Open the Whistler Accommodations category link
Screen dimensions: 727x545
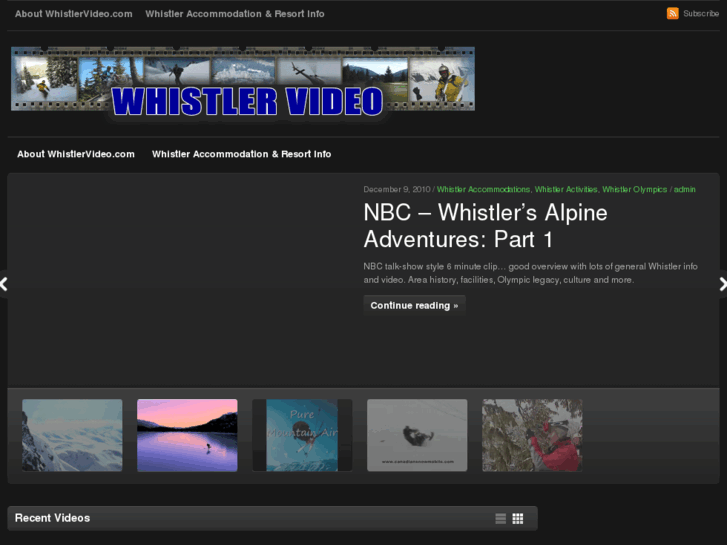[483, 189]
